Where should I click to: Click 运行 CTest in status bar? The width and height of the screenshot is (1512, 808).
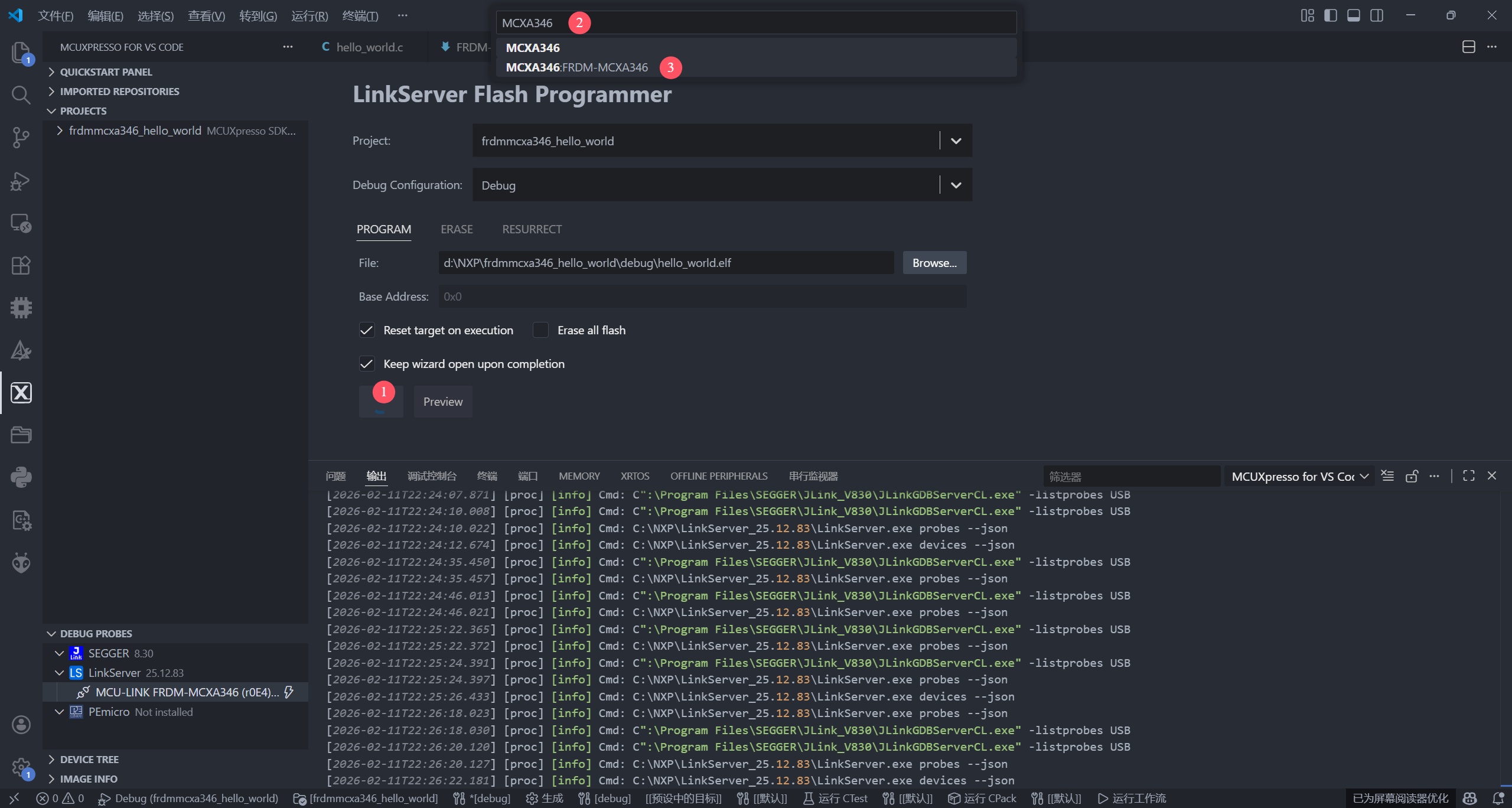[x=835, y=799]
